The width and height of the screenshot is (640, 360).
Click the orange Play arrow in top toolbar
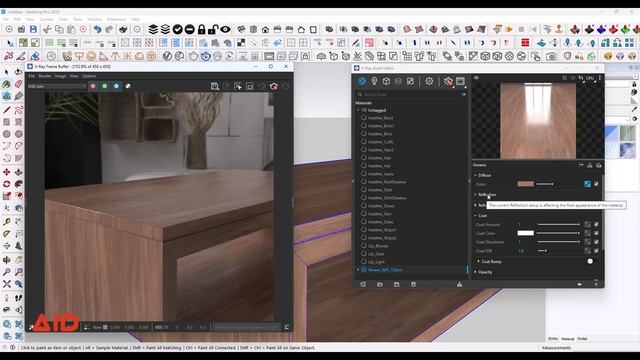509,29
